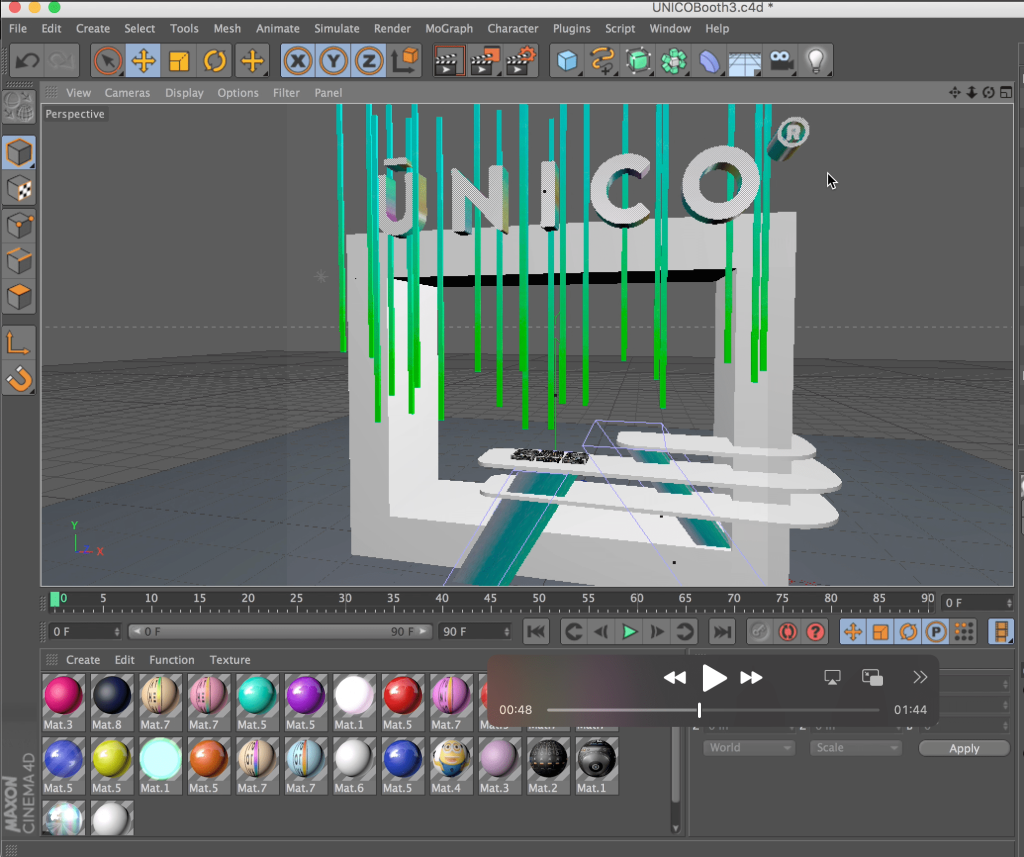
Task: Click Render to Picture Viewer icon
Action: pos(485,61)
